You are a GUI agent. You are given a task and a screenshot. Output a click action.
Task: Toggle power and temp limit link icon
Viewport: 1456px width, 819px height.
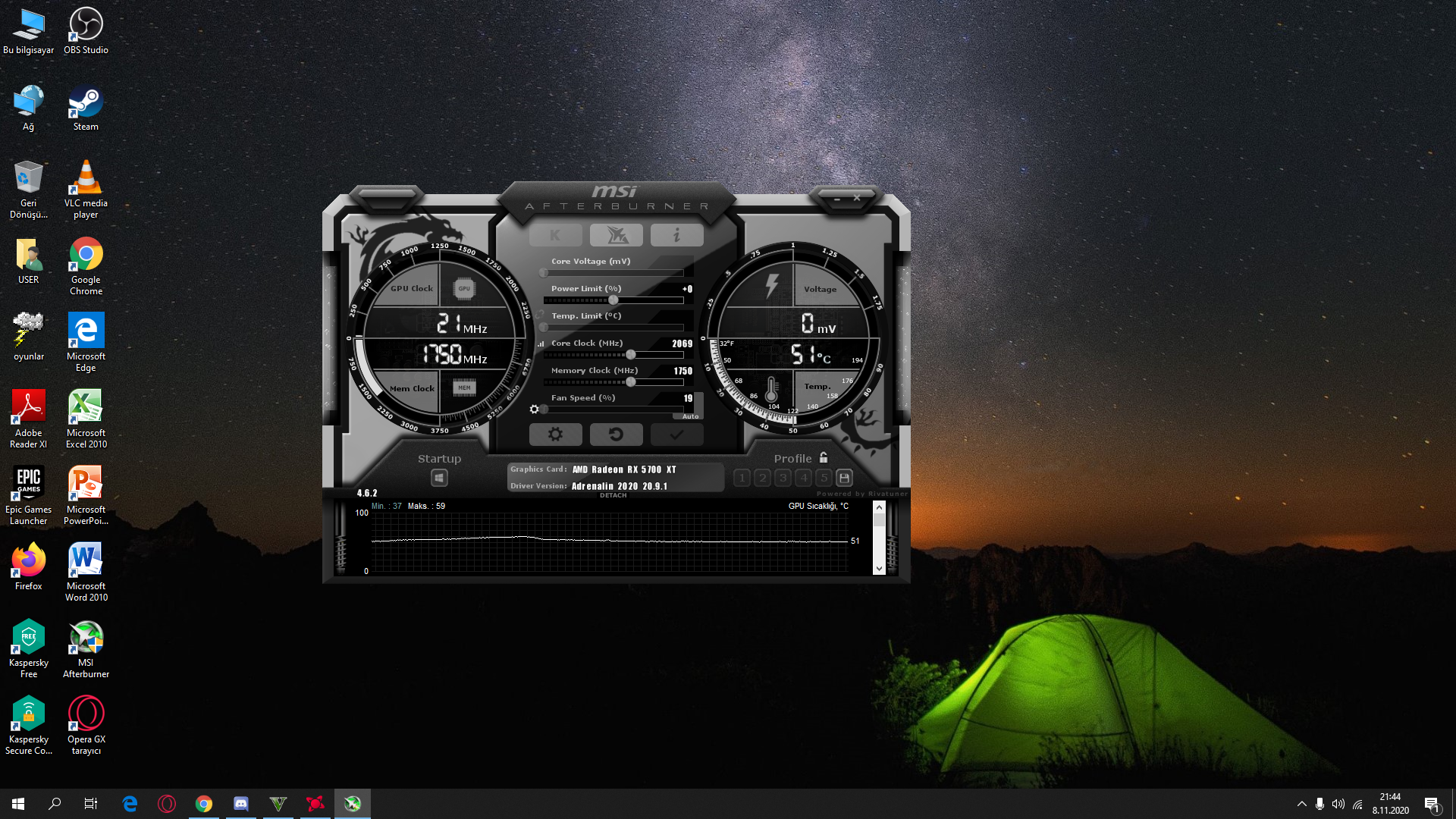tap(540, 315)
